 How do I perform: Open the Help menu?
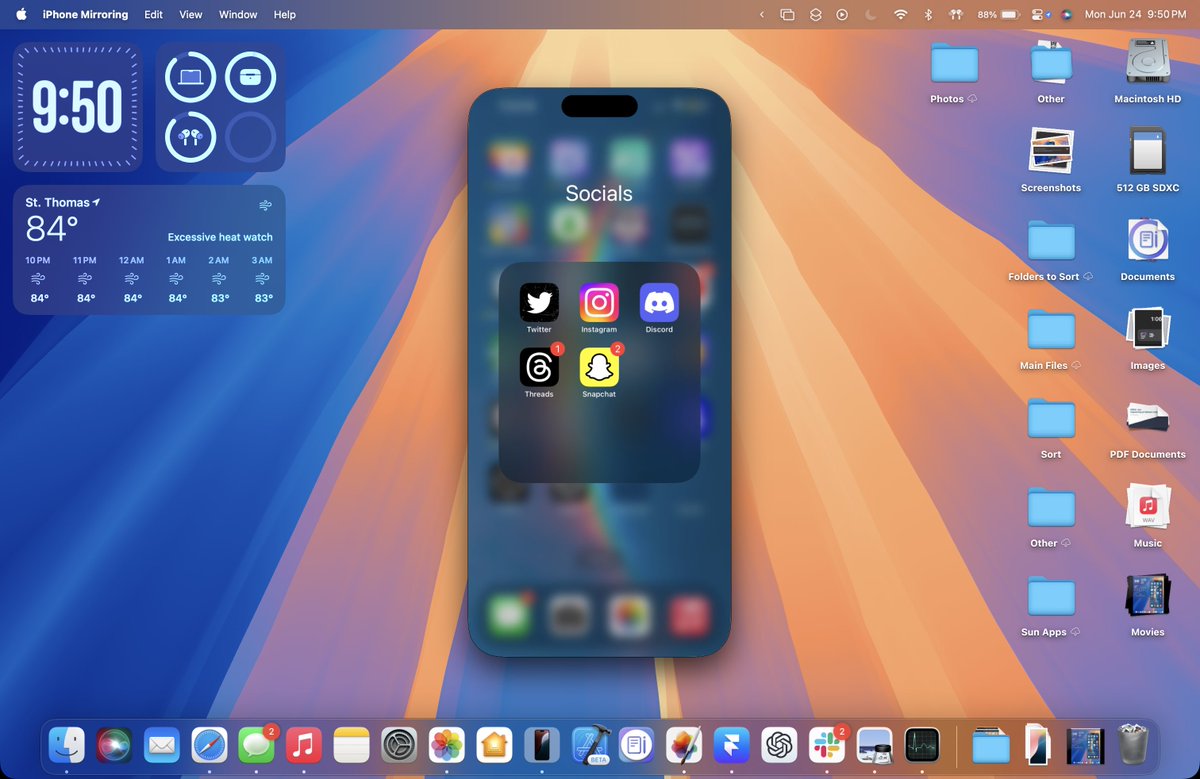(x=285, y=14)
